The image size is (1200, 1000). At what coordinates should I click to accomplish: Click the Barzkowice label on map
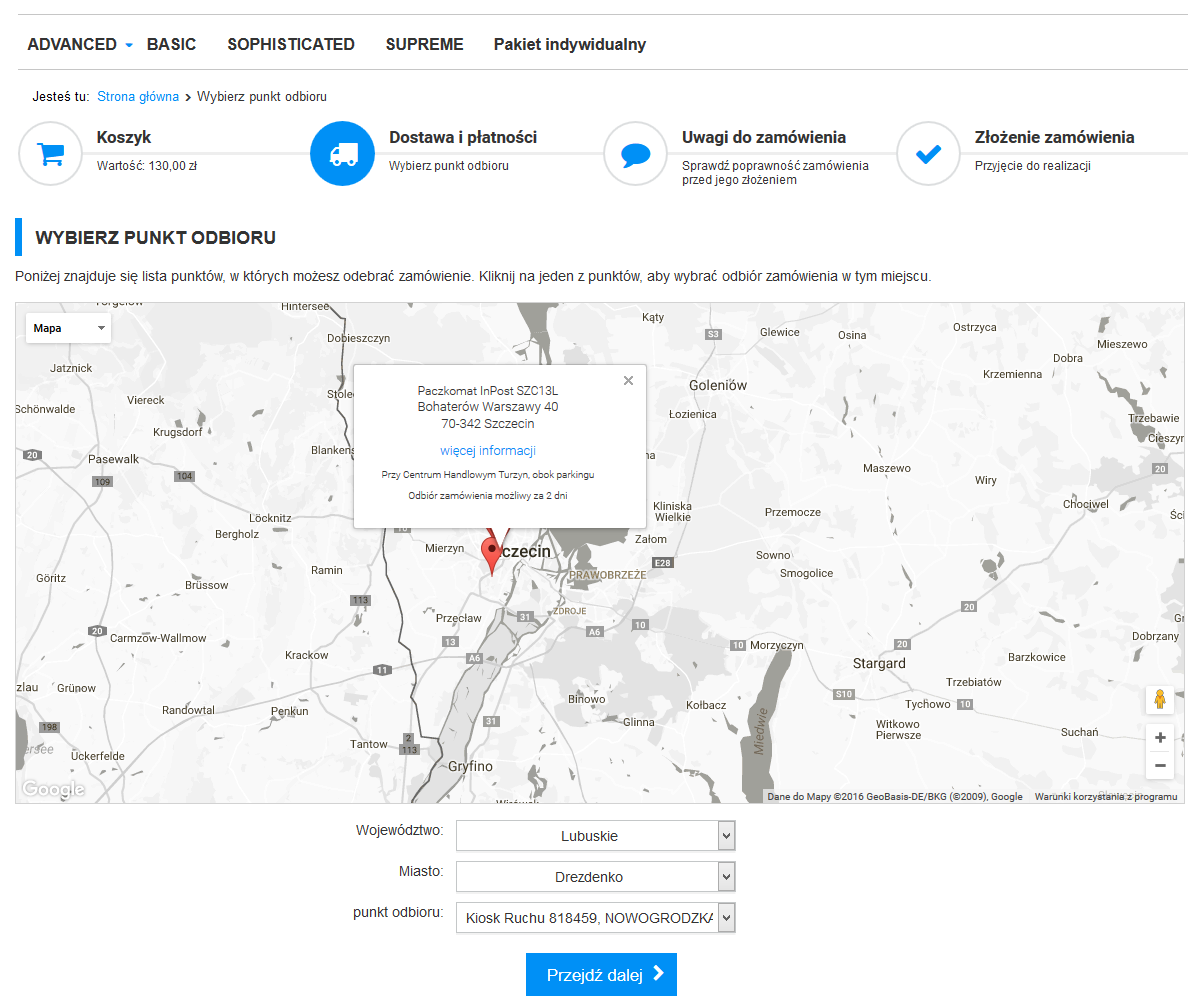pyautogui.click(x=1037, y=658)
